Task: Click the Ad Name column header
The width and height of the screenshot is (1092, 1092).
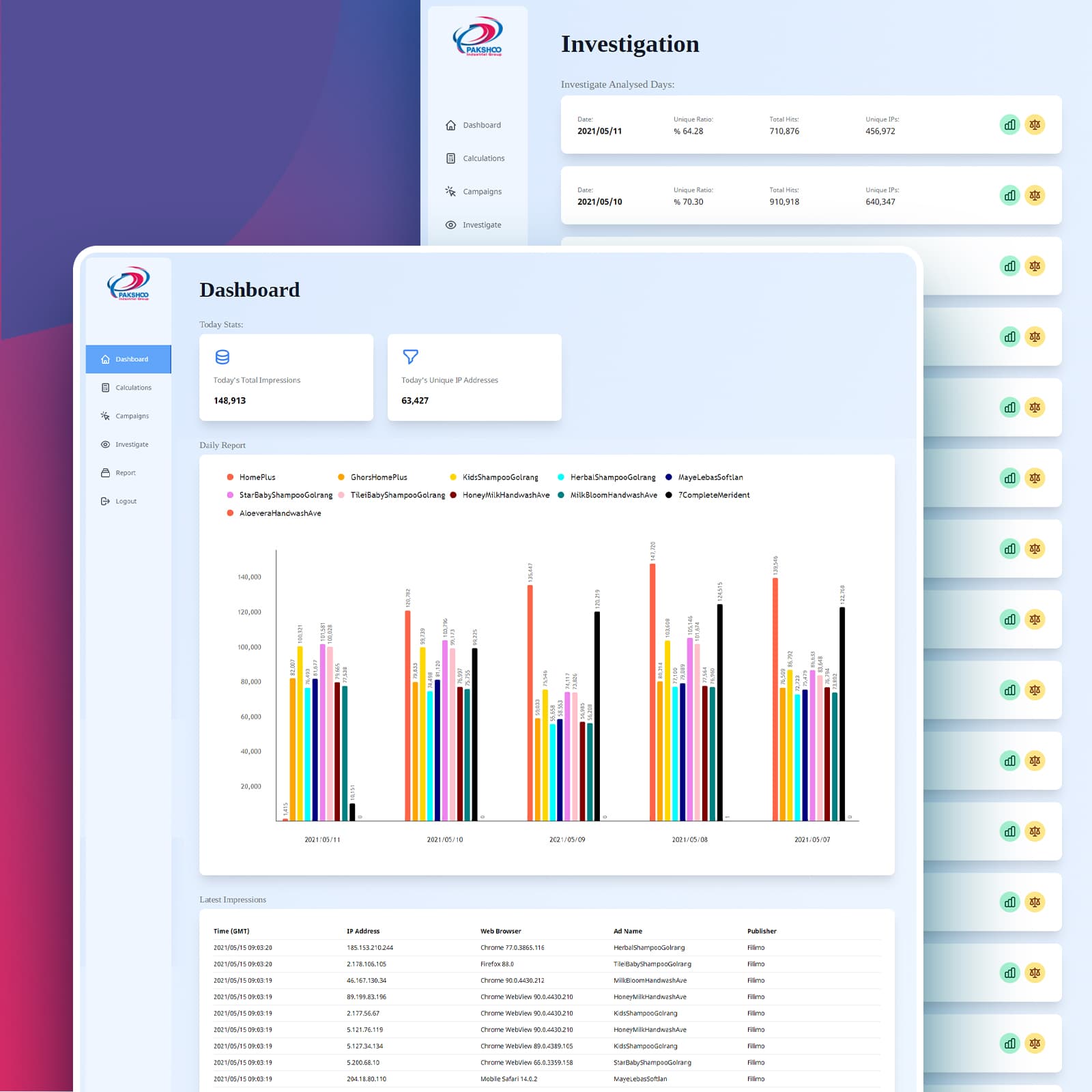Action: tap(628, 931)
